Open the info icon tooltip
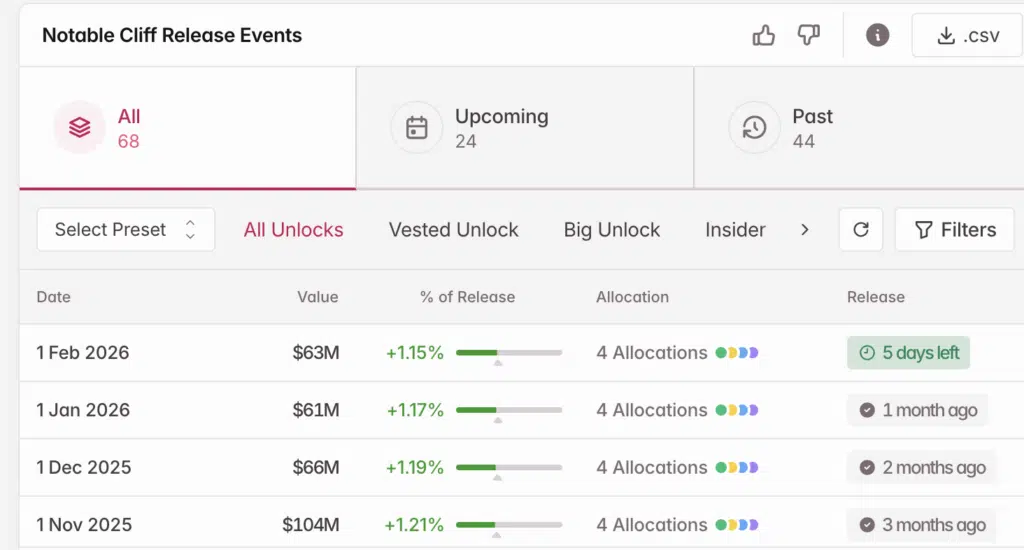 [877, 36]
